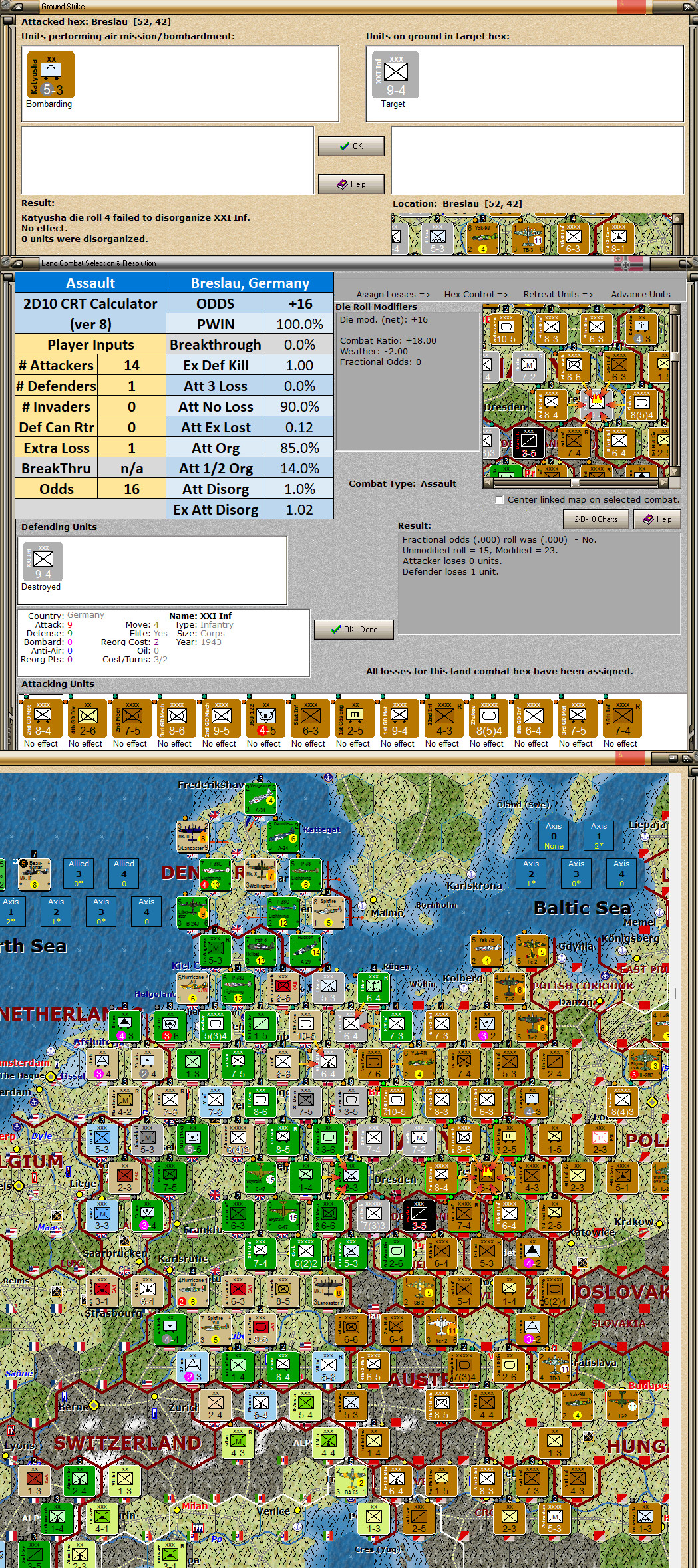
Task: Select destroyed XXI Inf unit under Defending Units
Action: coord(43,562)
